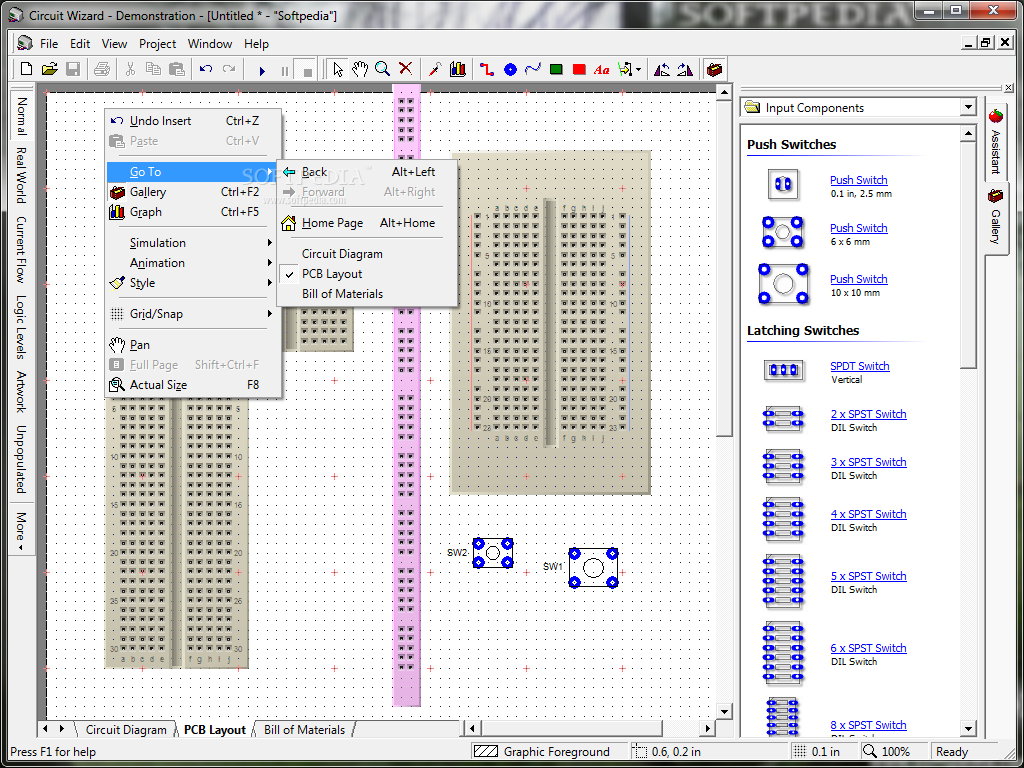Open the Edit menu
Viewport: 1024px width, 768px height.
coord(80,44)
